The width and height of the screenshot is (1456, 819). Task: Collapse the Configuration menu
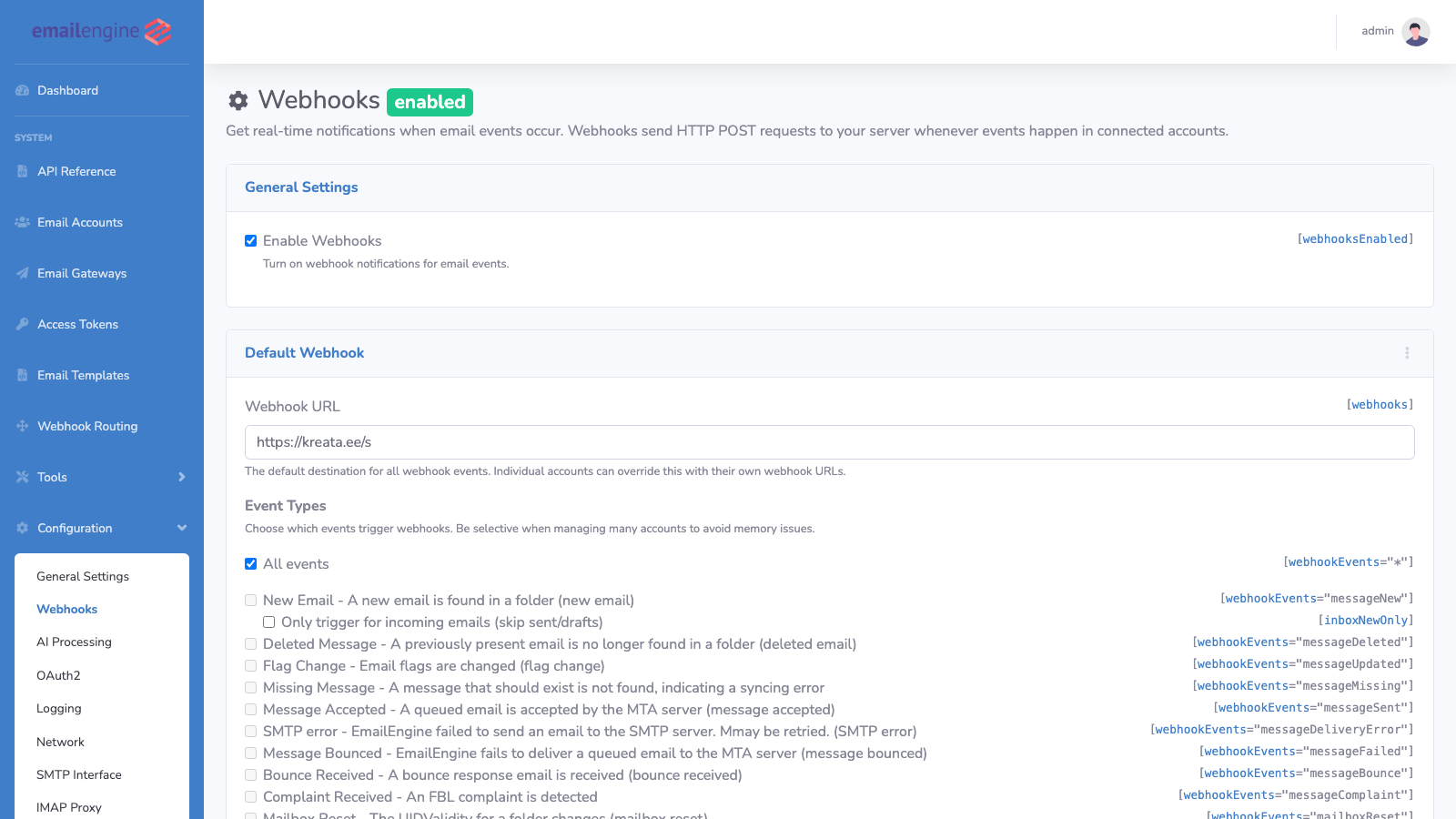tap(74, 528)
